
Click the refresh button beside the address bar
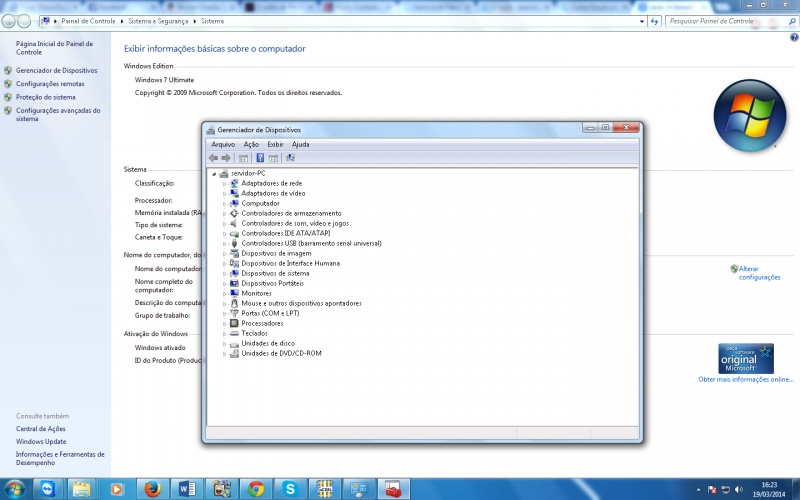click(655, 21)
